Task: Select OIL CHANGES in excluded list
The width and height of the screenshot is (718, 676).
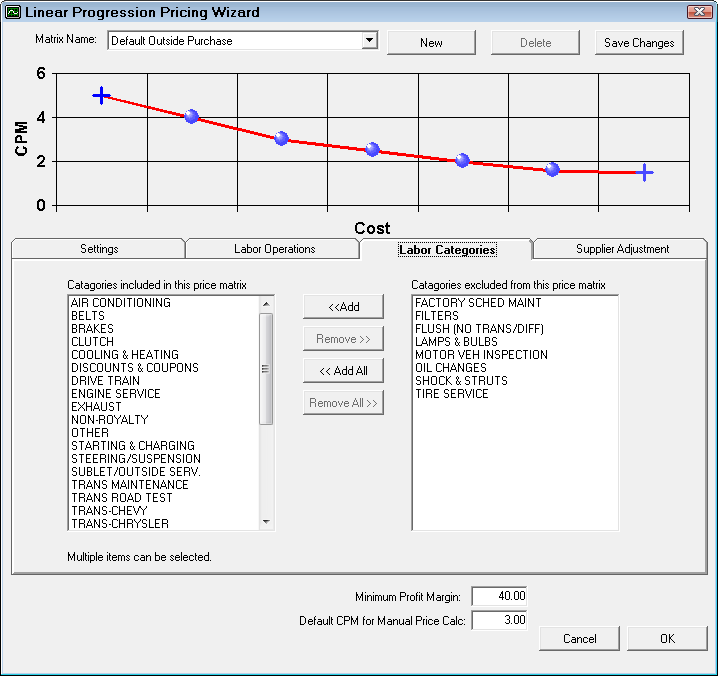Action: (450, 368)
